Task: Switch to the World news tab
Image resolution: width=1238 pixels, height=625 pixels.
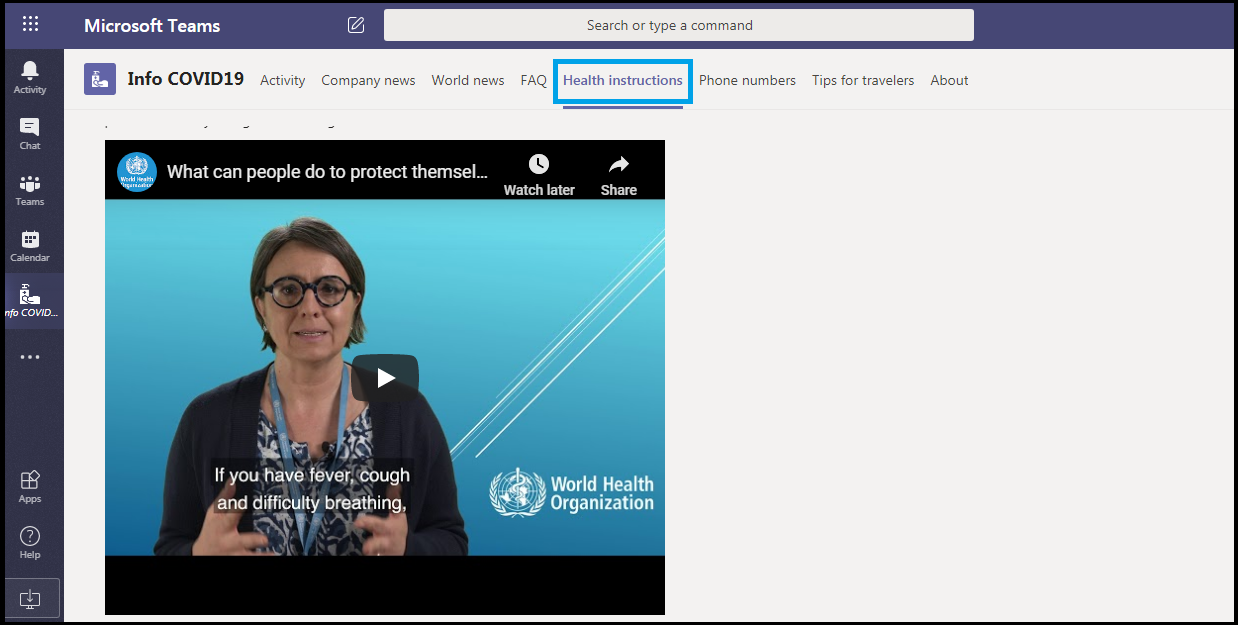Action: pyautogui.click(x=468, y=80)
